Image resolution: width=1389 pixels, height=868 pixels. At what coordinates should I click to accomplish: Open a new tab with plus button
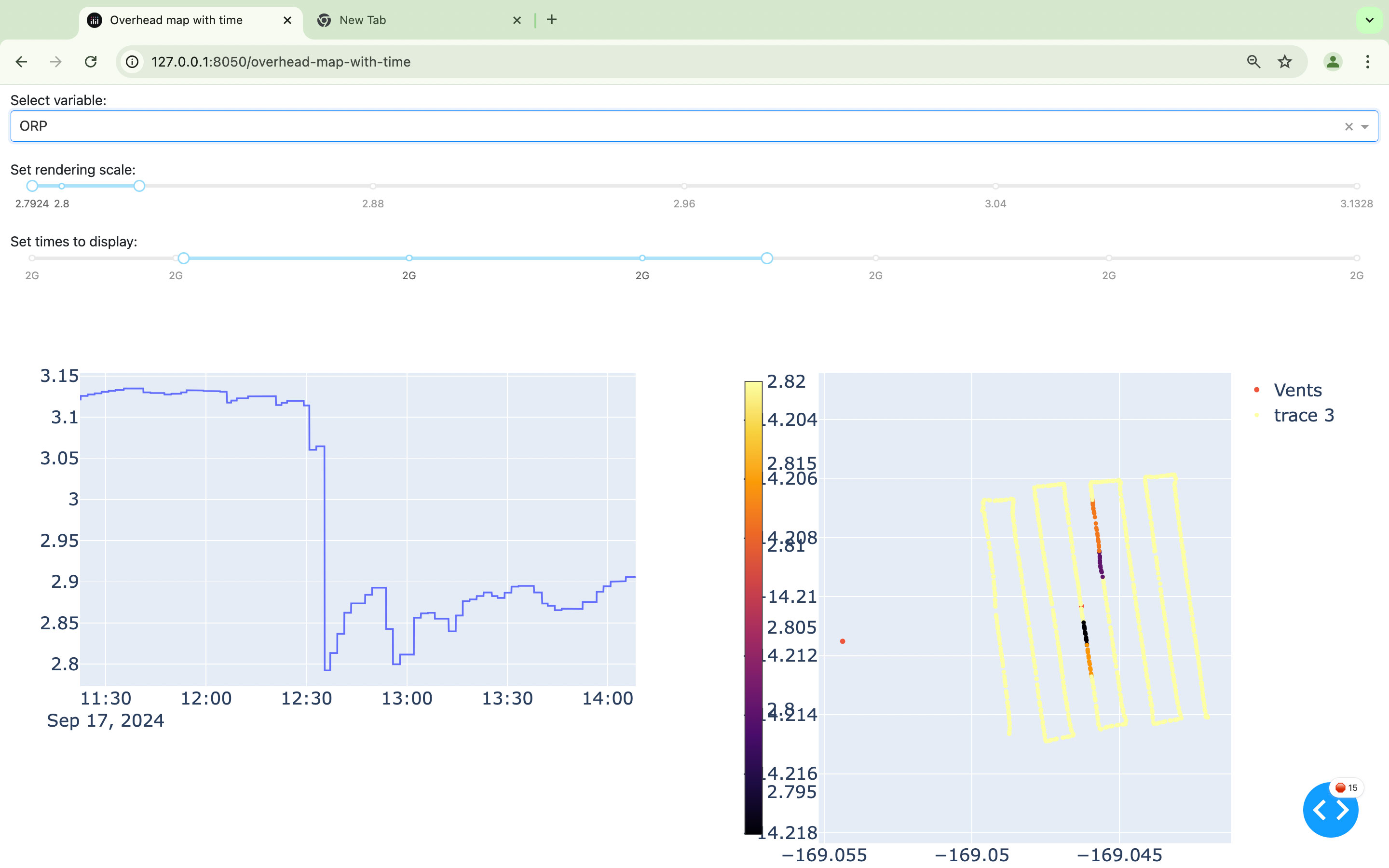point(552,20)
